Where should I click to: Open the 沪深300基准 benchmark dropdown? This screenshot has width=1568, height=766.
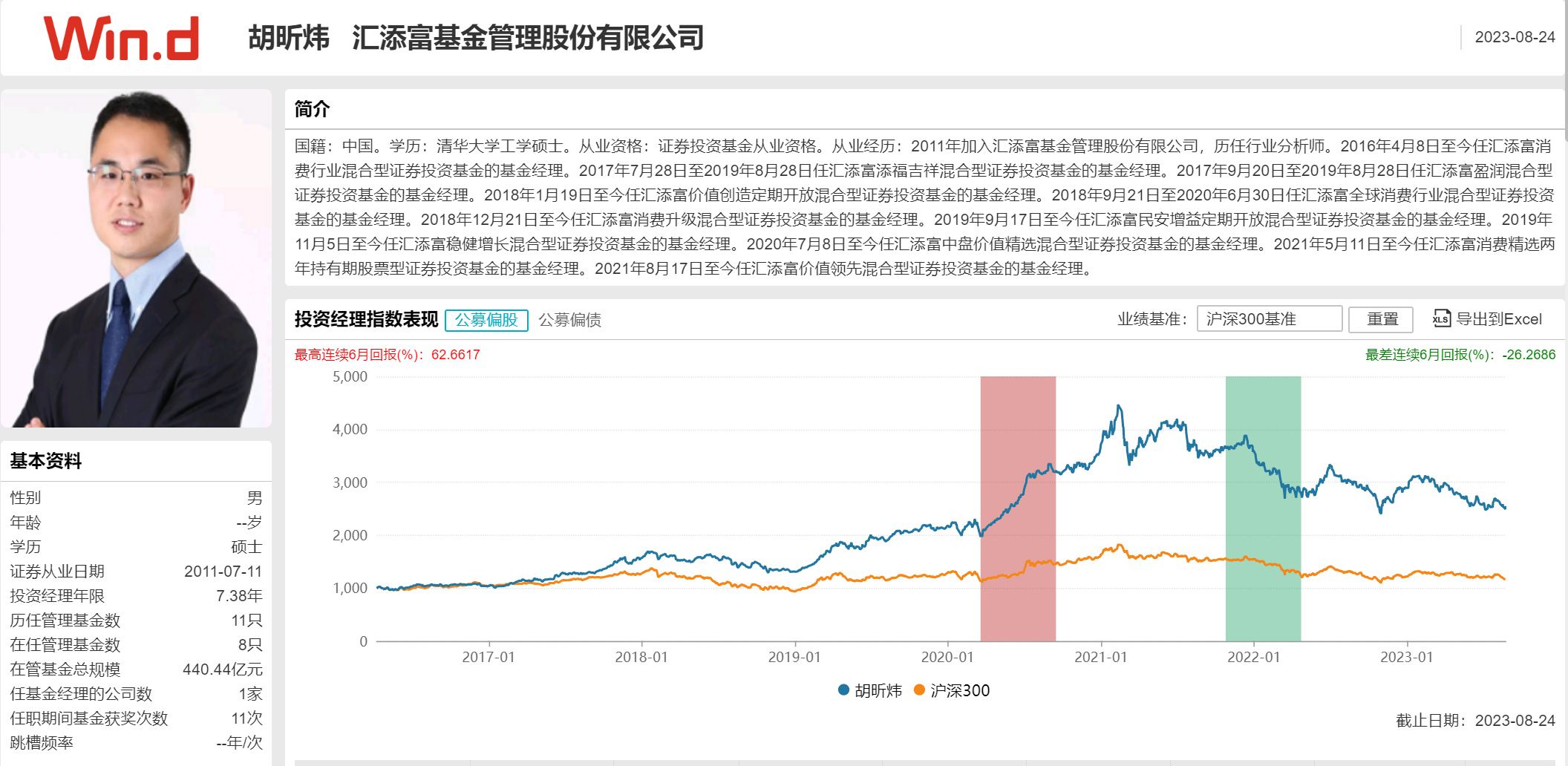pos(1269,319)
